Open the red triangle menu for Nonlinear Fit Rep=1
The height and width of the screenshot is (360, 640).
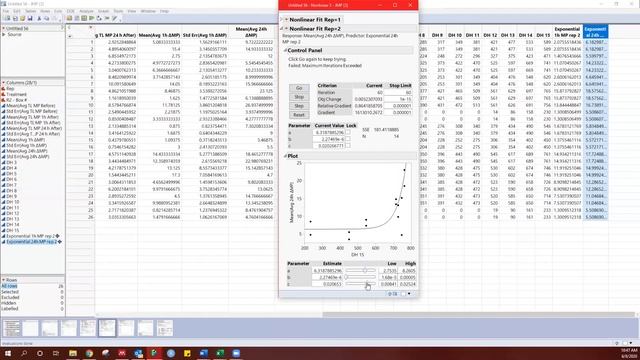(x=287, y=19)
